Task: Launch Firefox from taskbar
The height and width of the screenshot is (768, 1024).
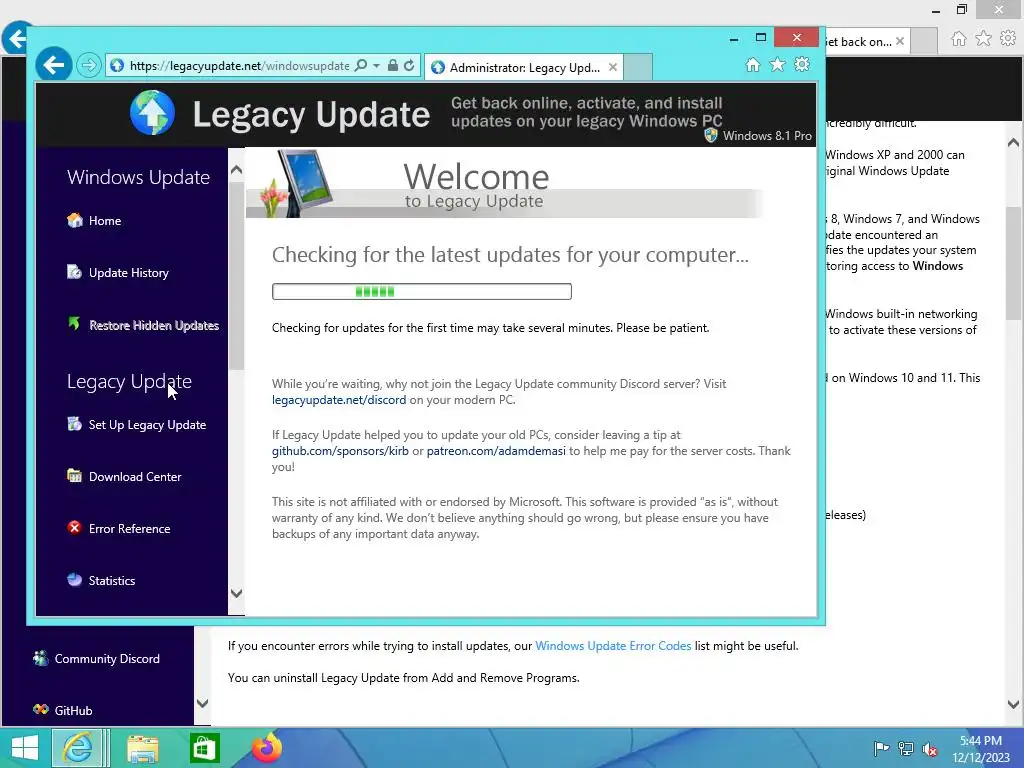Action: 266,748
